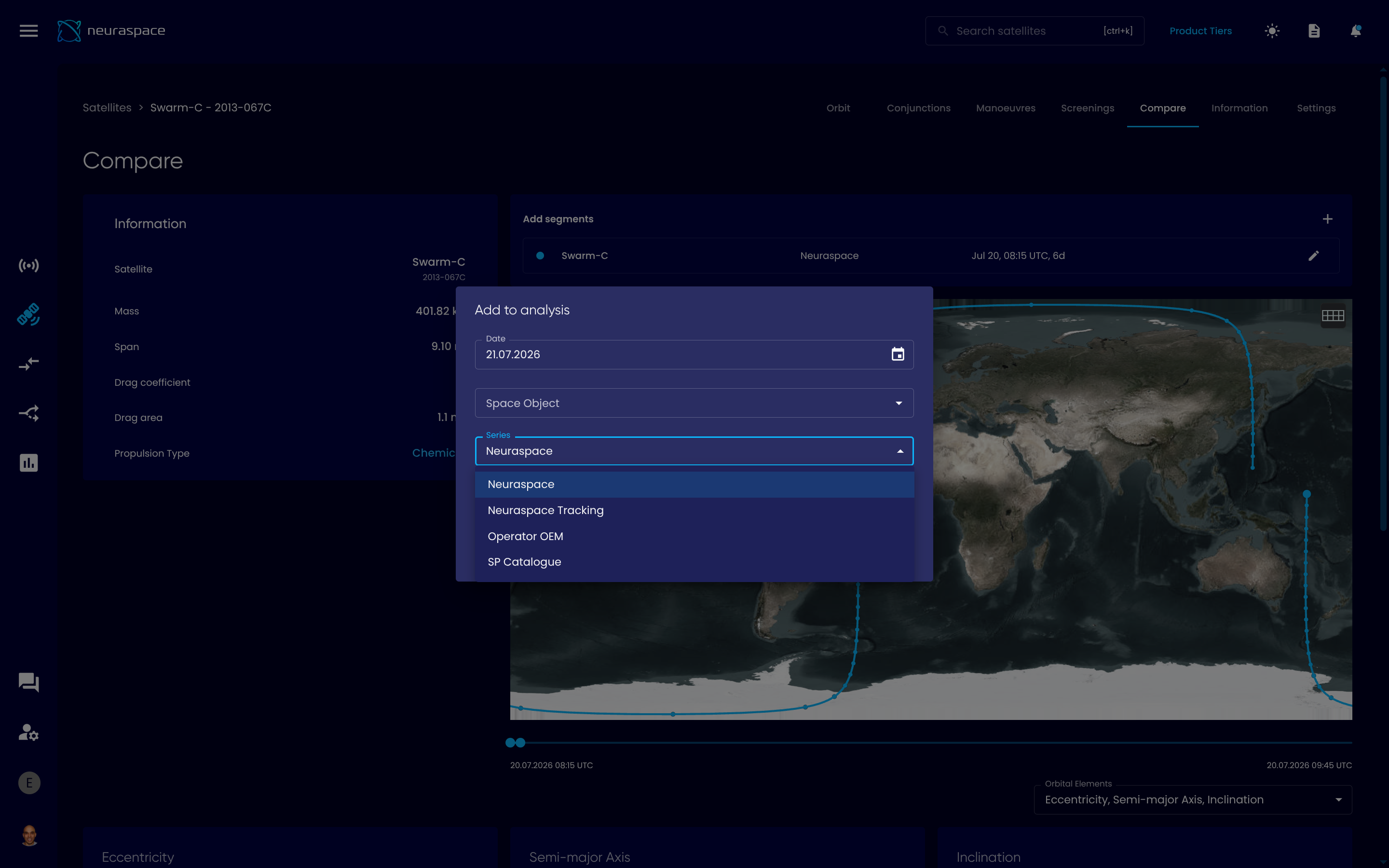Image resolution: width=1389 pixels, height=868 pixels.
Task: Switch to the Screenings tab
Action: click(1087, 108)
